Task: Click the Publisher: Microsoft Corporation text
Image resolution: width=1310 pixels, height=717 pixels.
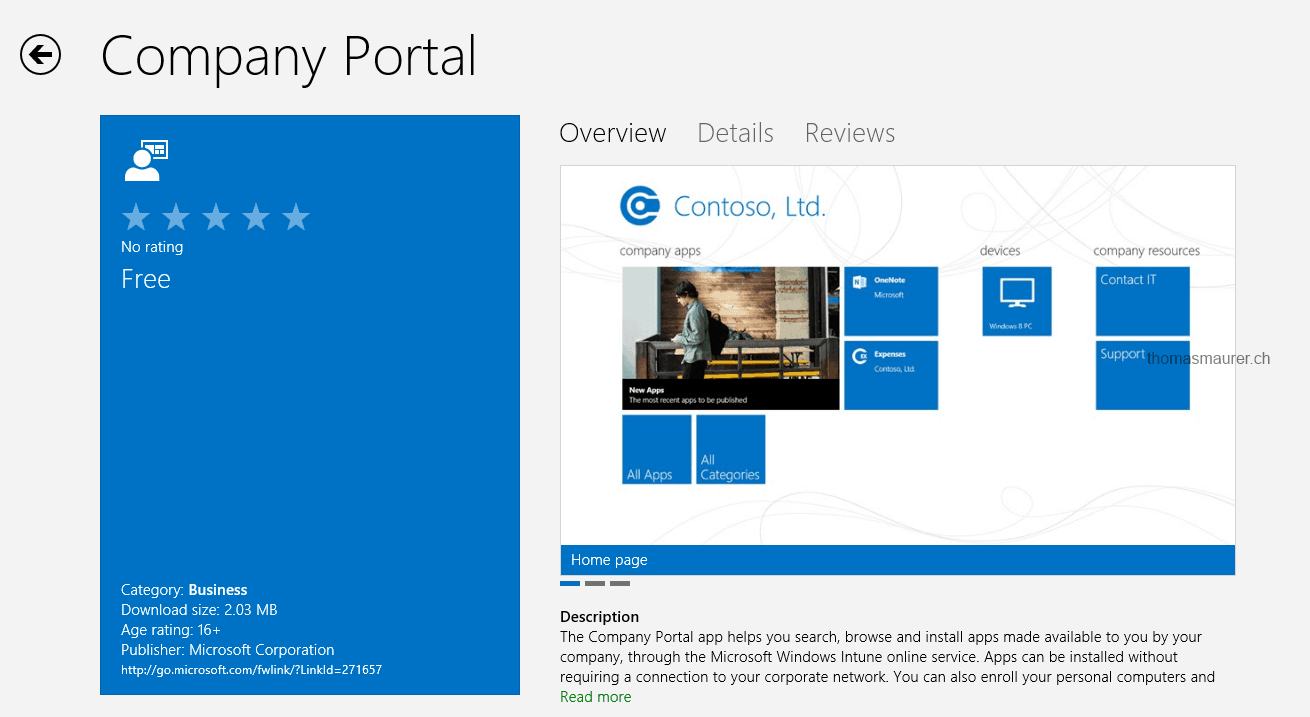Action: coord(228,650)
